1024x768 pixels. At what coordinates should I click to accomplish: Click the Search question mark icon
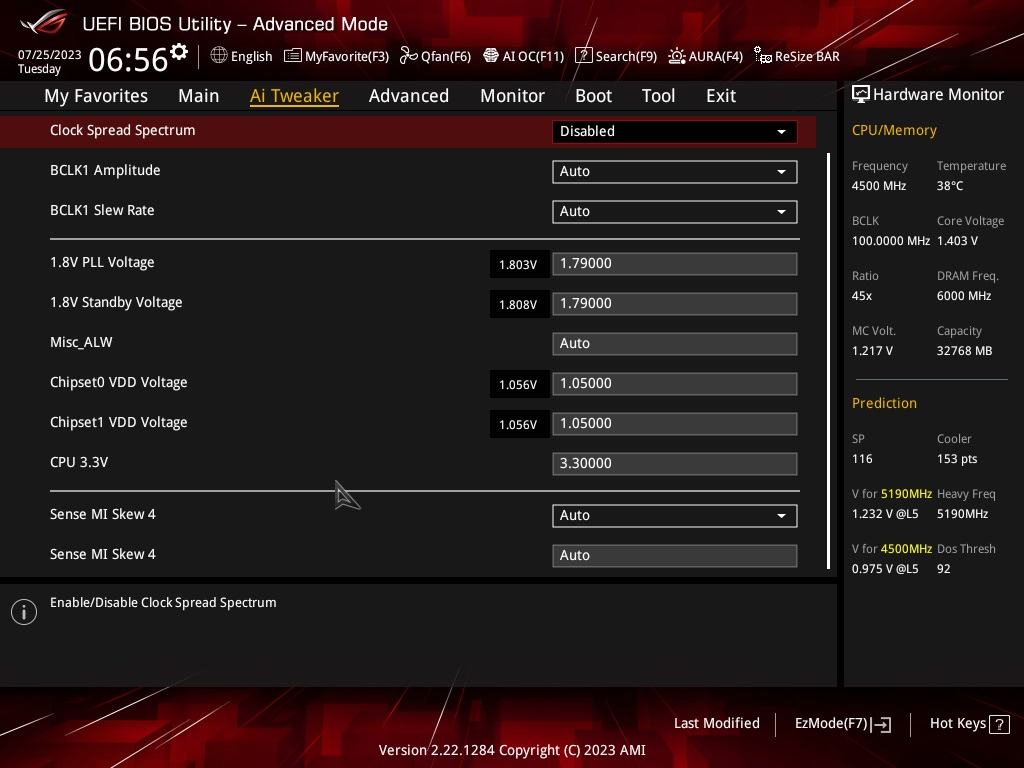583,56
